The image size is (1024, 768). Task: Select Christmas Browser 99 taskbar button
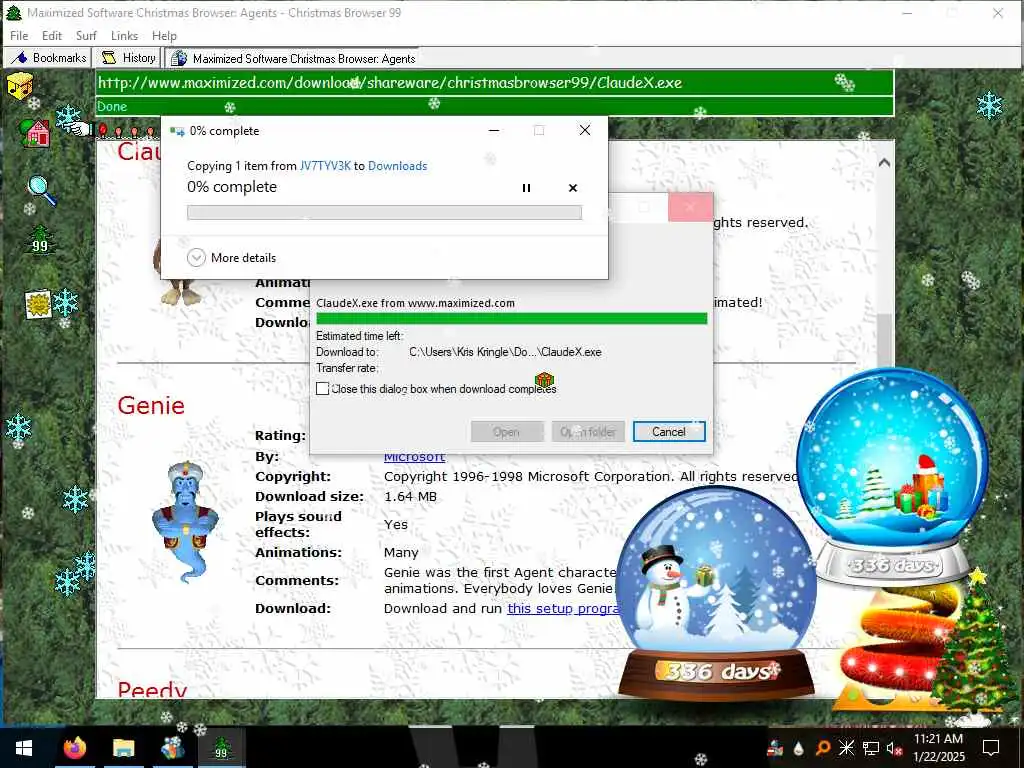point(221,748)
